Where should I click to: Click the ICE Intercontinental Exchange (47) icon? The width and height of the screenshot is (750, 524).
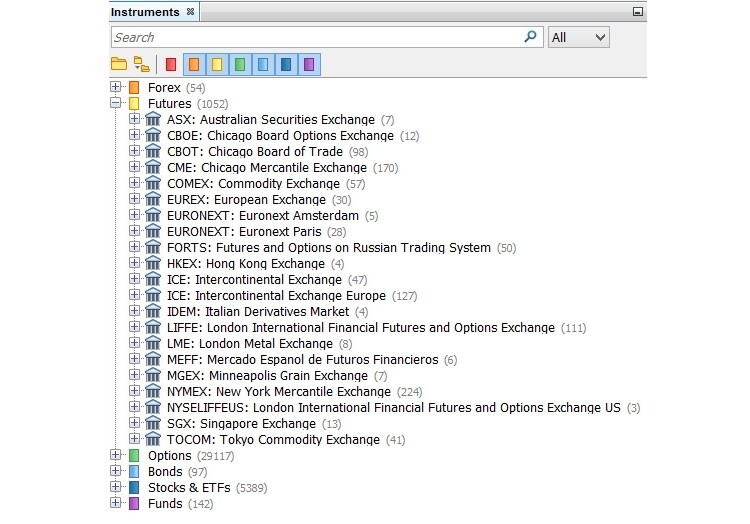coord(153,279)
